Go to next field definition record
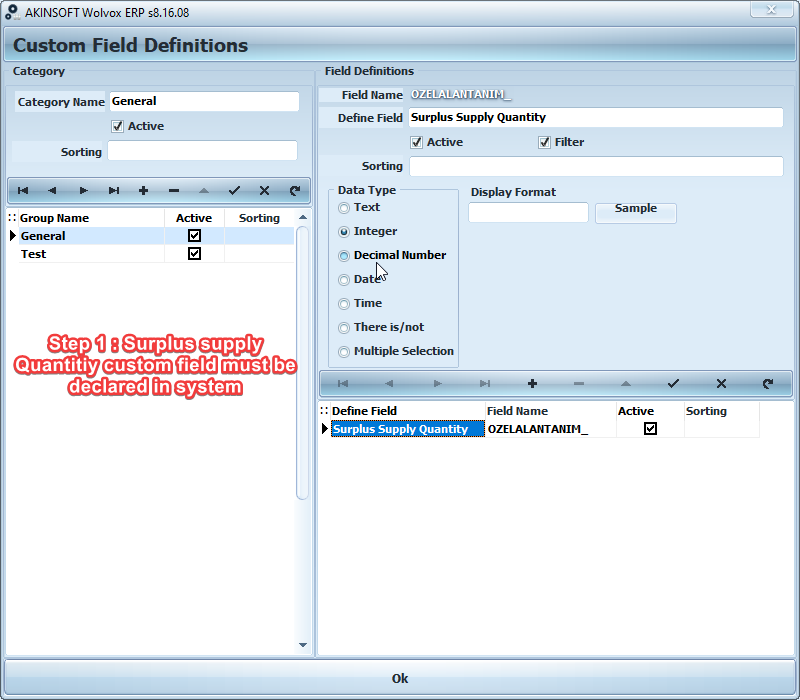 pyautogui.click(x=437, y=384)
